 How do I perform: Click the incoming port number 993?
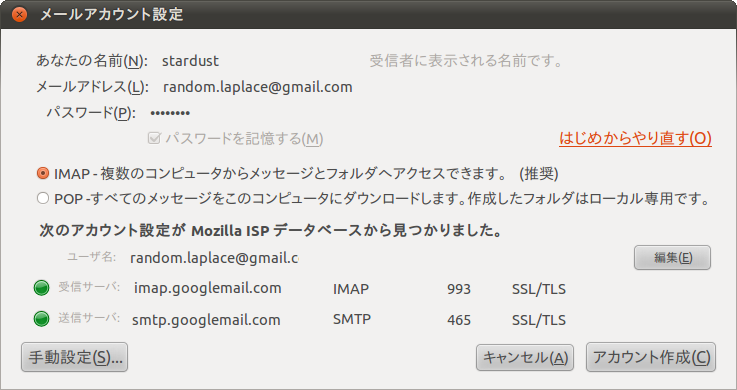pyautogui.click(x=459, y=289)
